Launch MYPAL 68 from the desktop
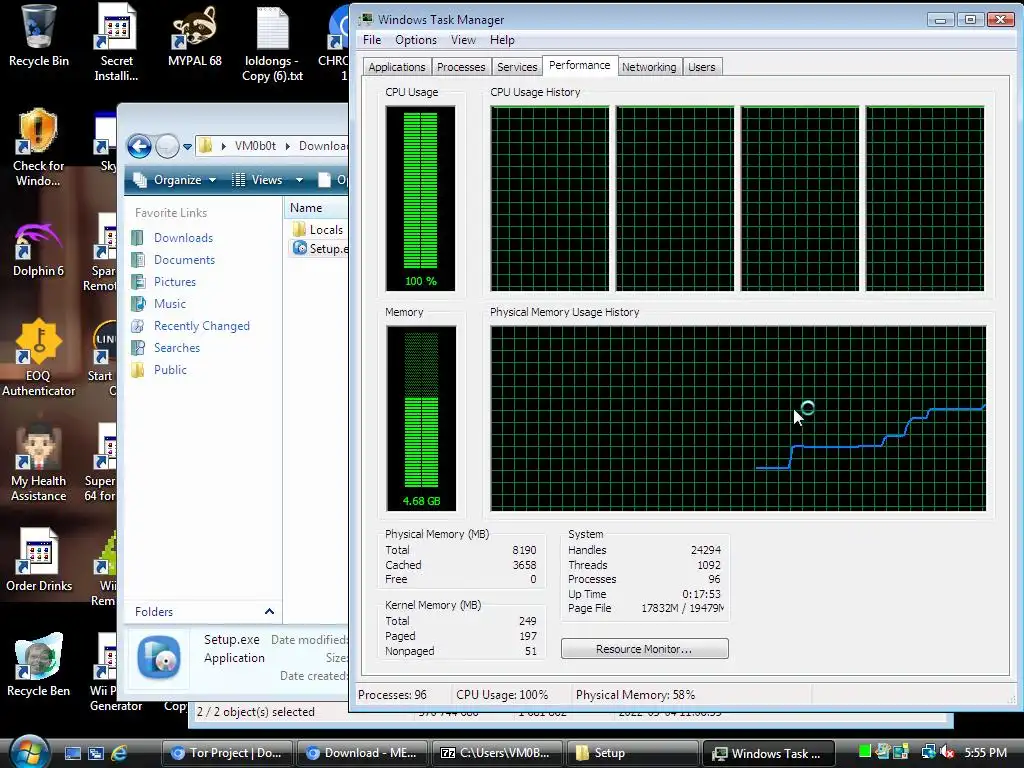The image size is (1024, 768). 195,36
